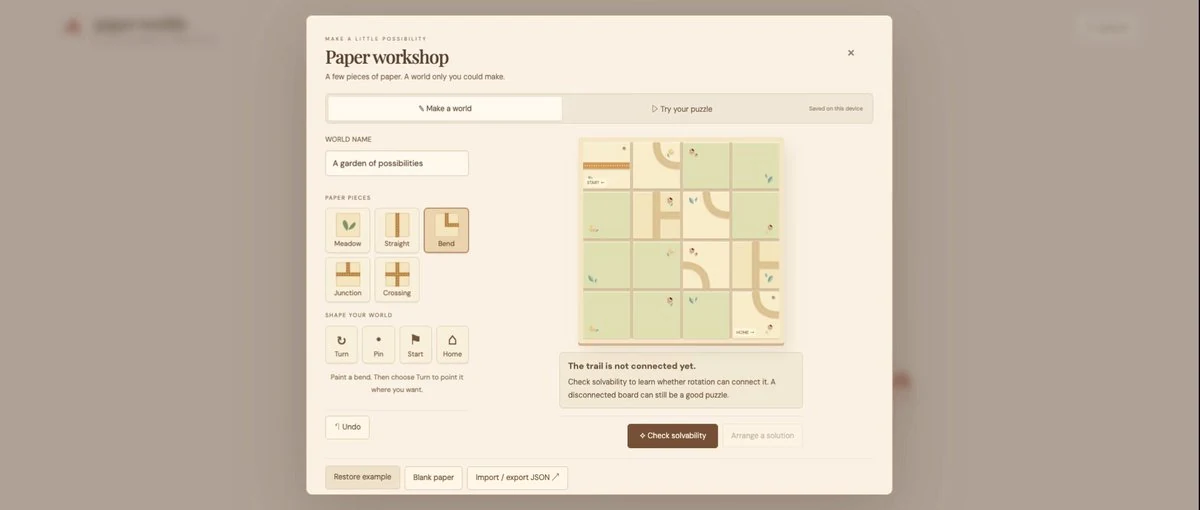This screenshot has height=510, width=1200.
Task: Click the World name input field
Action: [x=397, y=163]
